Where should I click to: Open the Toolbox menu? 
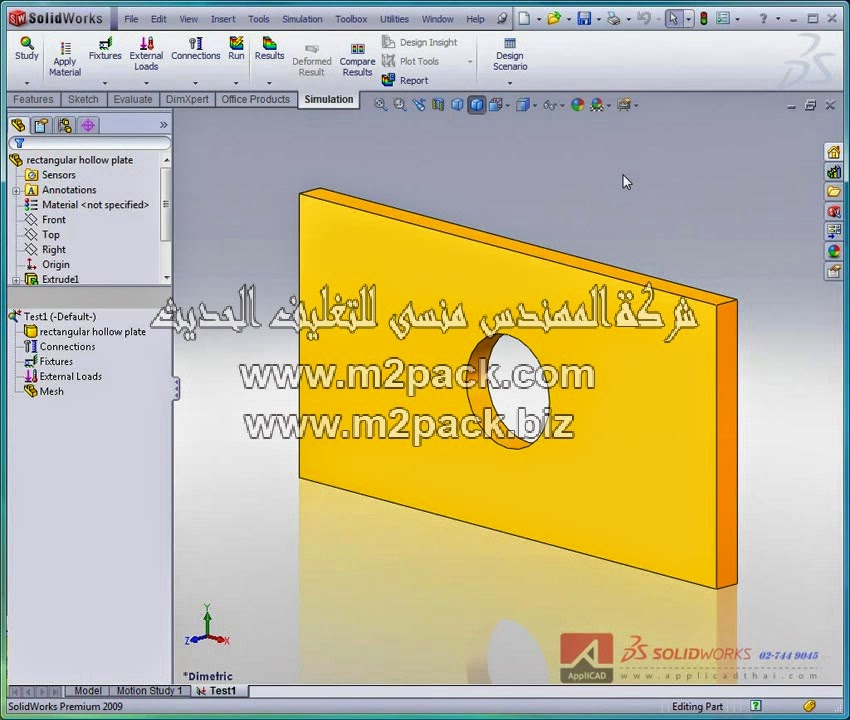(x=351, y=19)
